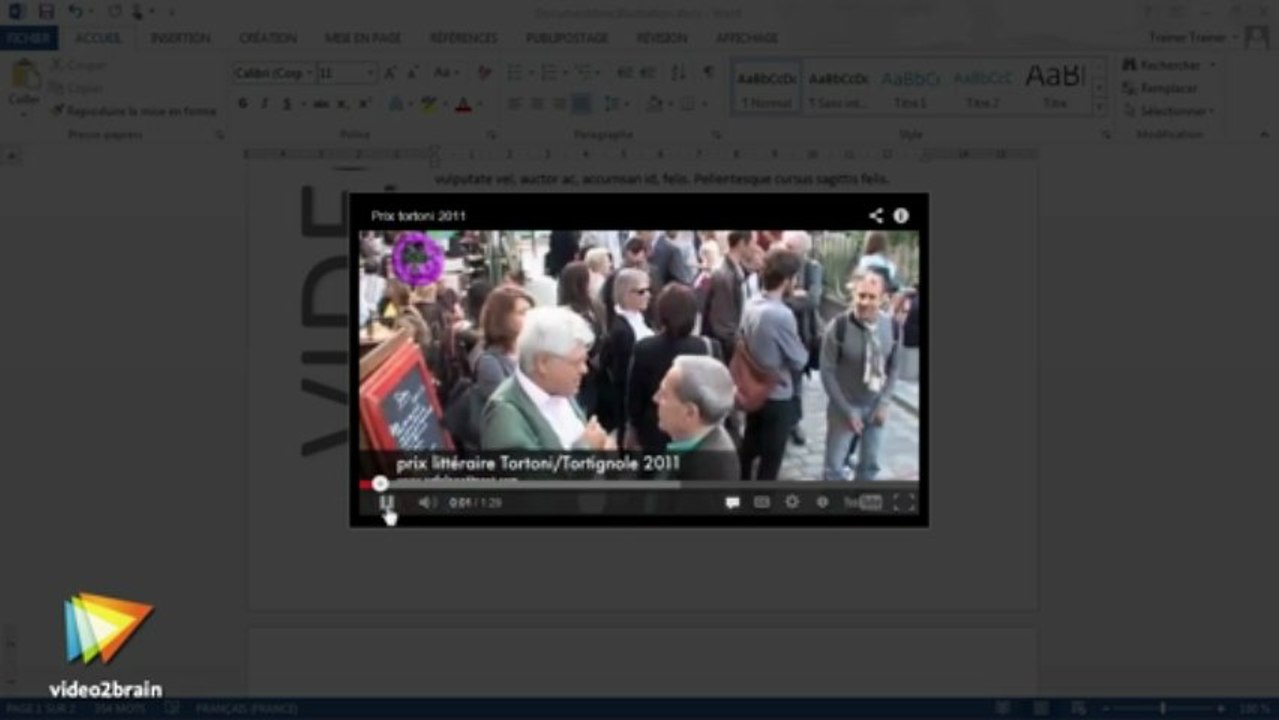This screenshot has width=1279, height=720.
Task: Switch the video to fullscreen
Action: pyautogui.click(x=904, y=502)
